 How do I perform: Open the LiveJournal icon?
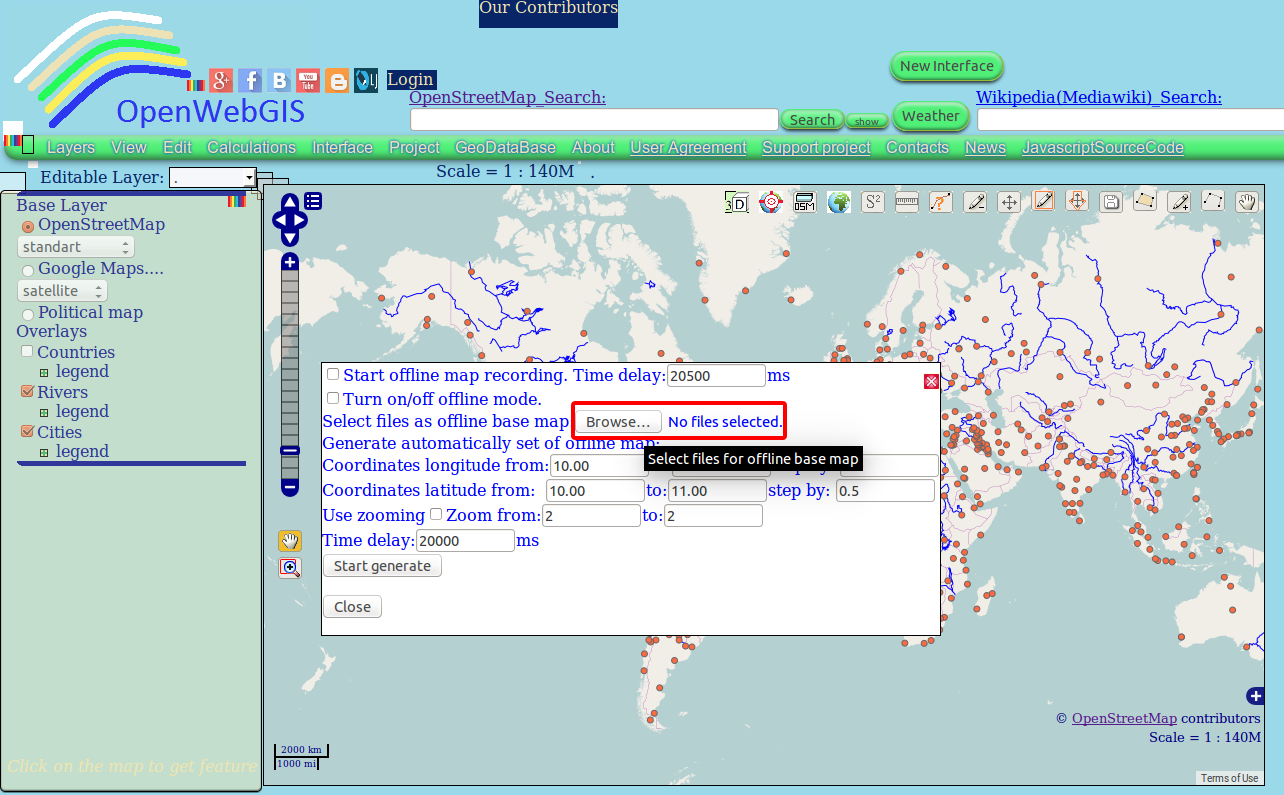click(x=366, y=81)
